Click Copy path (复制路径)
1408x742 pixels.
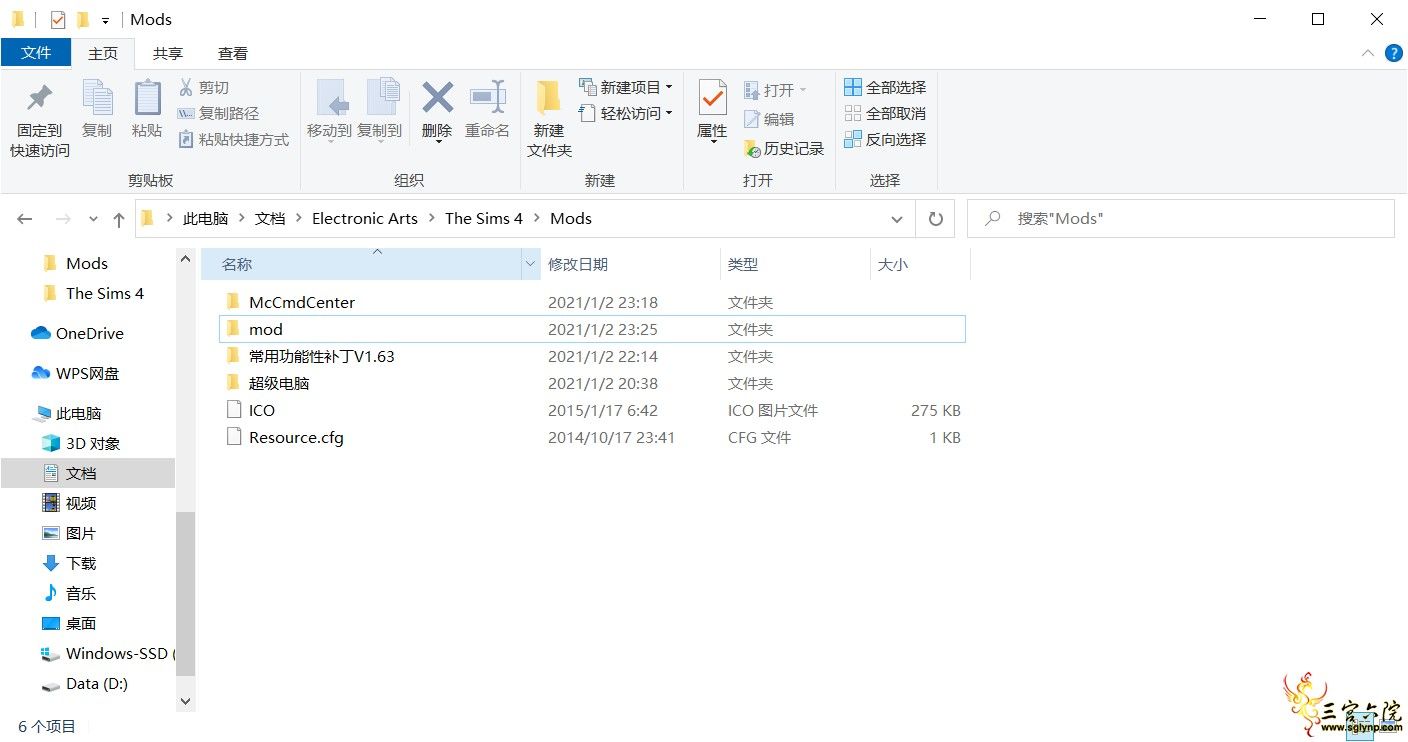[x=218, y=114]
